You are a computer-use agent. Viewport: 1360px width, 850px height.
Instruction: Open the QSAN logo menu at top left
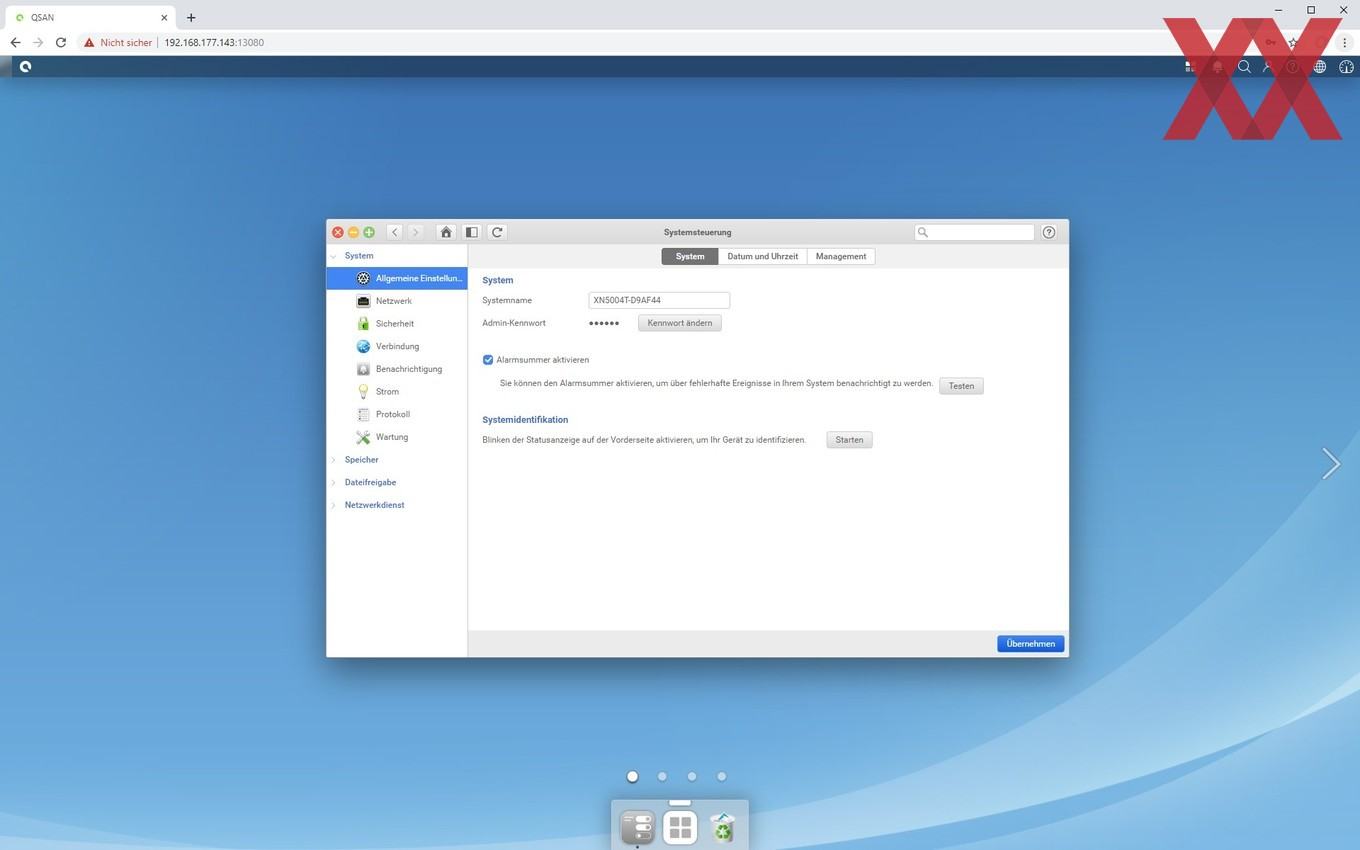point(25,67)
